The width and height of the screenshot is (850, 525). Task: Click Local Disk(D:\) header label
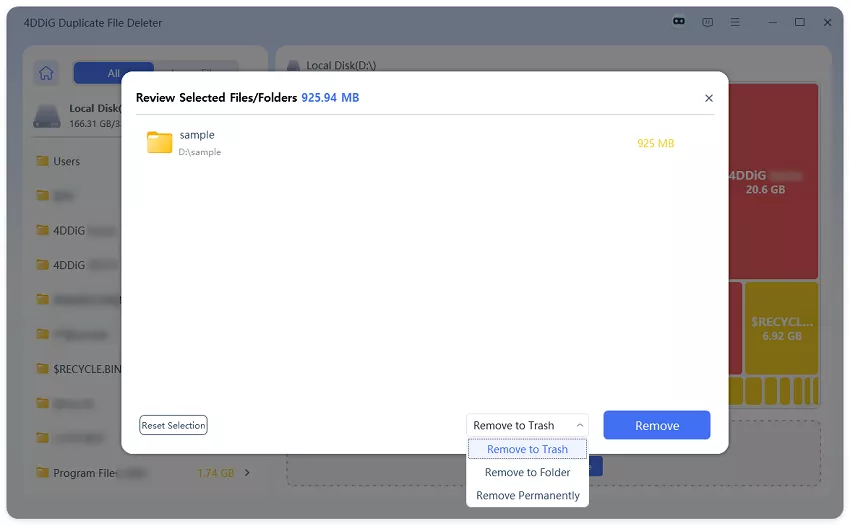[341, 66]
